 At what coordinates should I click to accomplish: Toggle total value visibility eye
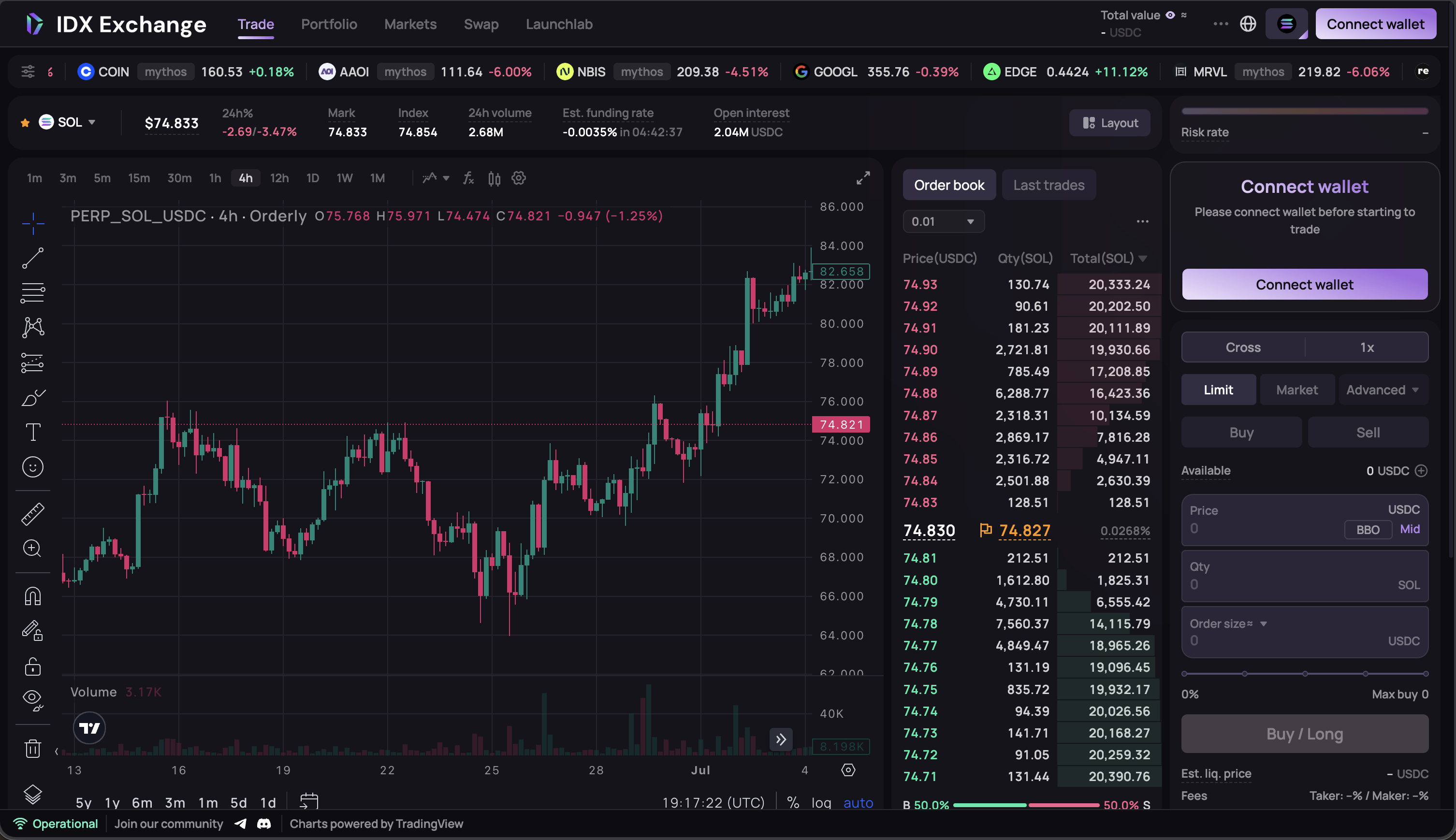click(x=1170, y=15)
